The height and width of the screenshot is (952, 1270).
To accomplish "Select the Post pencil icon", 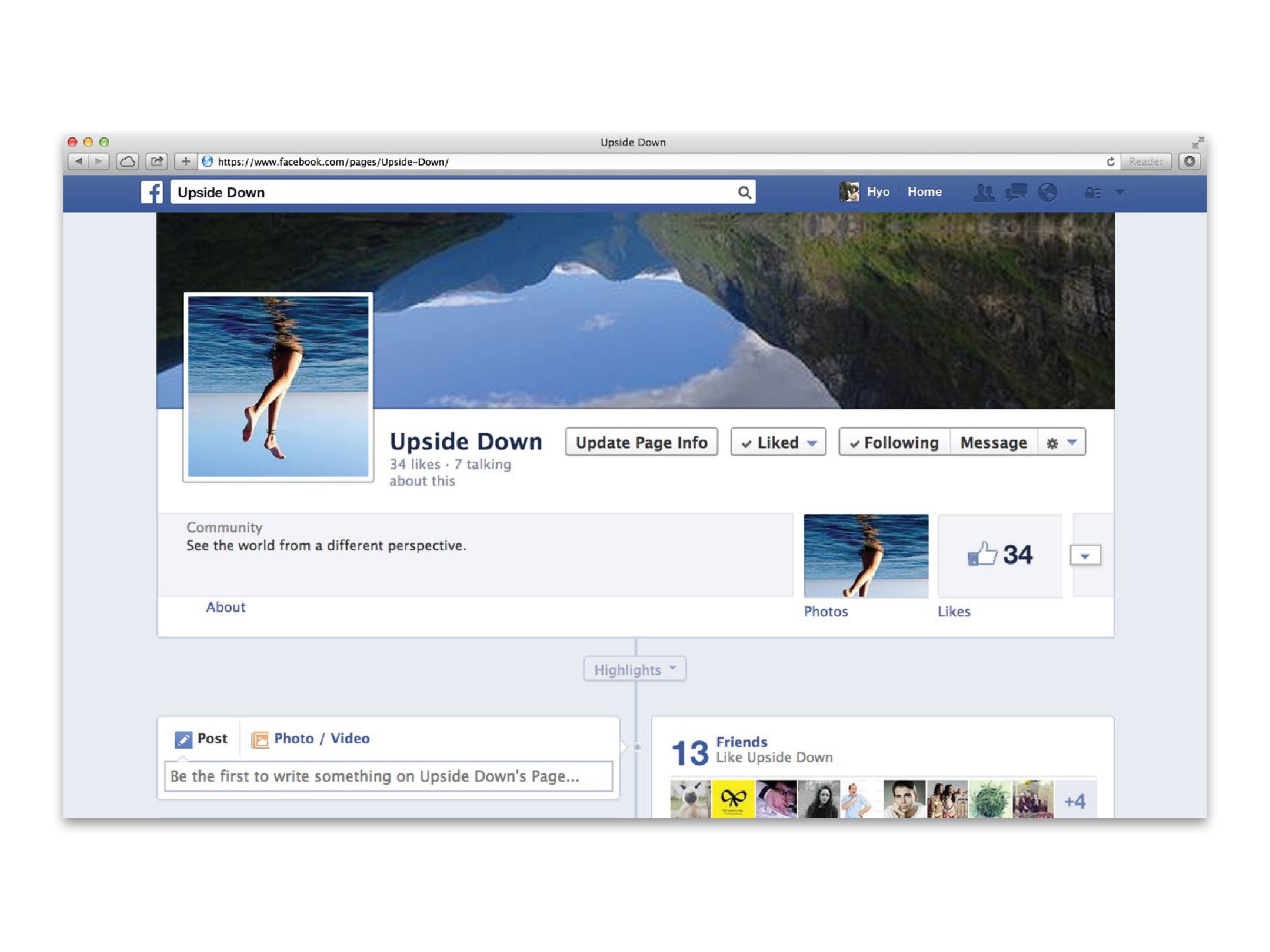I will pos(184,739).
